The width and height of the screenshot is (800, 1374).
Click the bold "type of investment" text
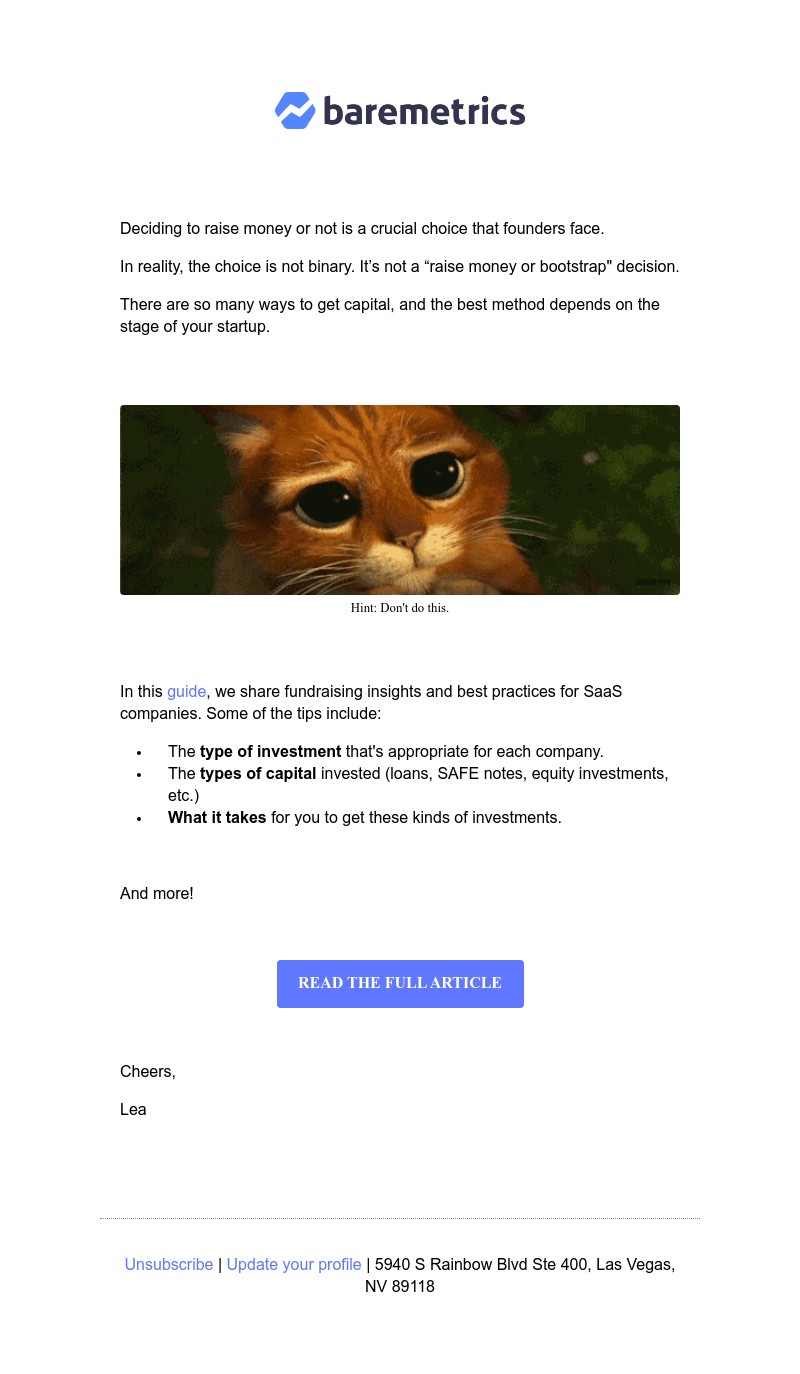pyautogui.click(x=270, y=752)
